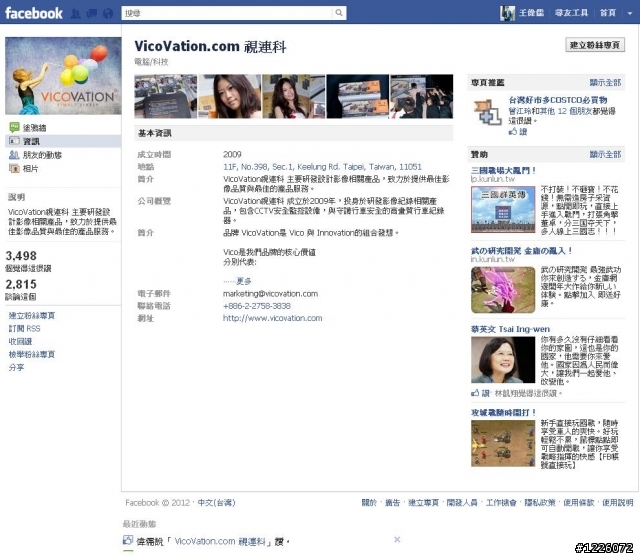Click the pink winged game ad image
Image resolution: width=640 pixels, height=556 pixels.
pyautogui.click(x=503, y=290)
